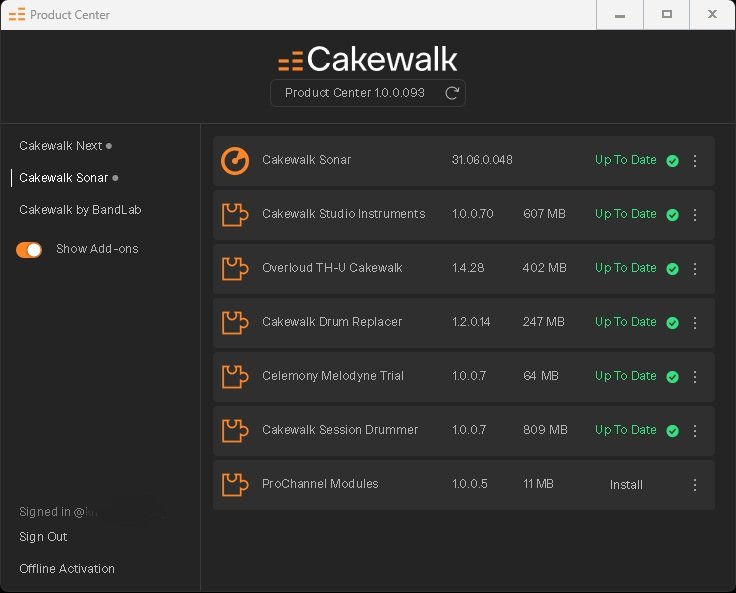Click the puzzle icon for Cakewalk Session Drummer
736x593 pixels.
click(x=235, y=431)
